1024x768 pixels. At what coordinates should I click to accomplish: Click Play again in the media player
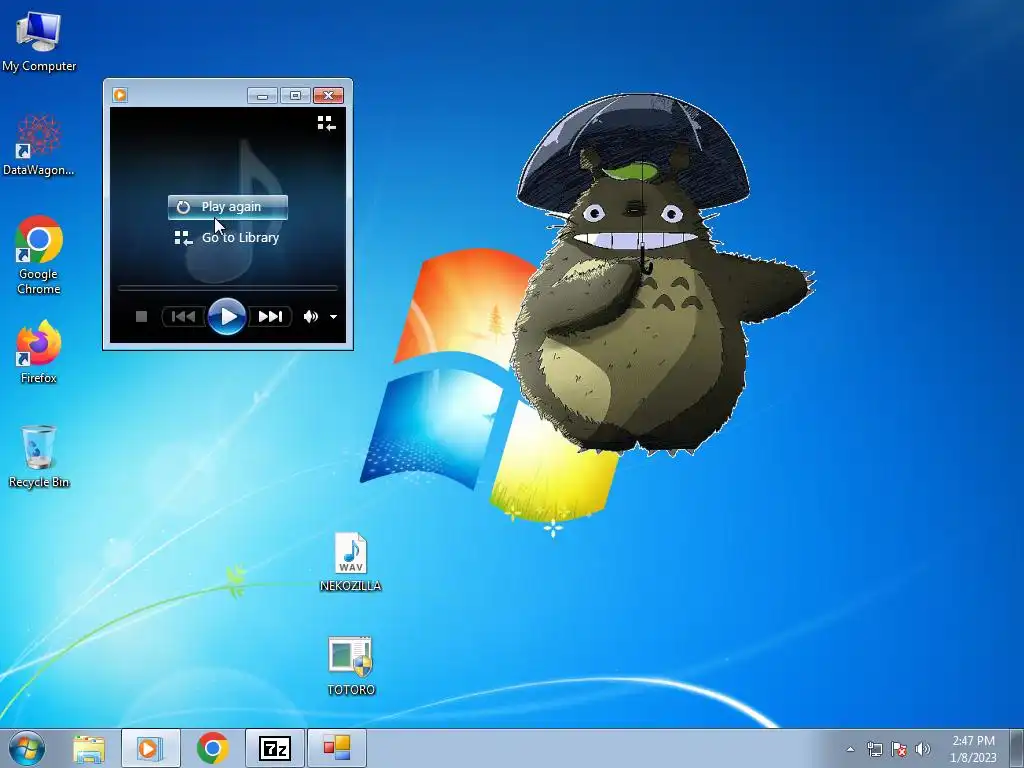point(227,207)
